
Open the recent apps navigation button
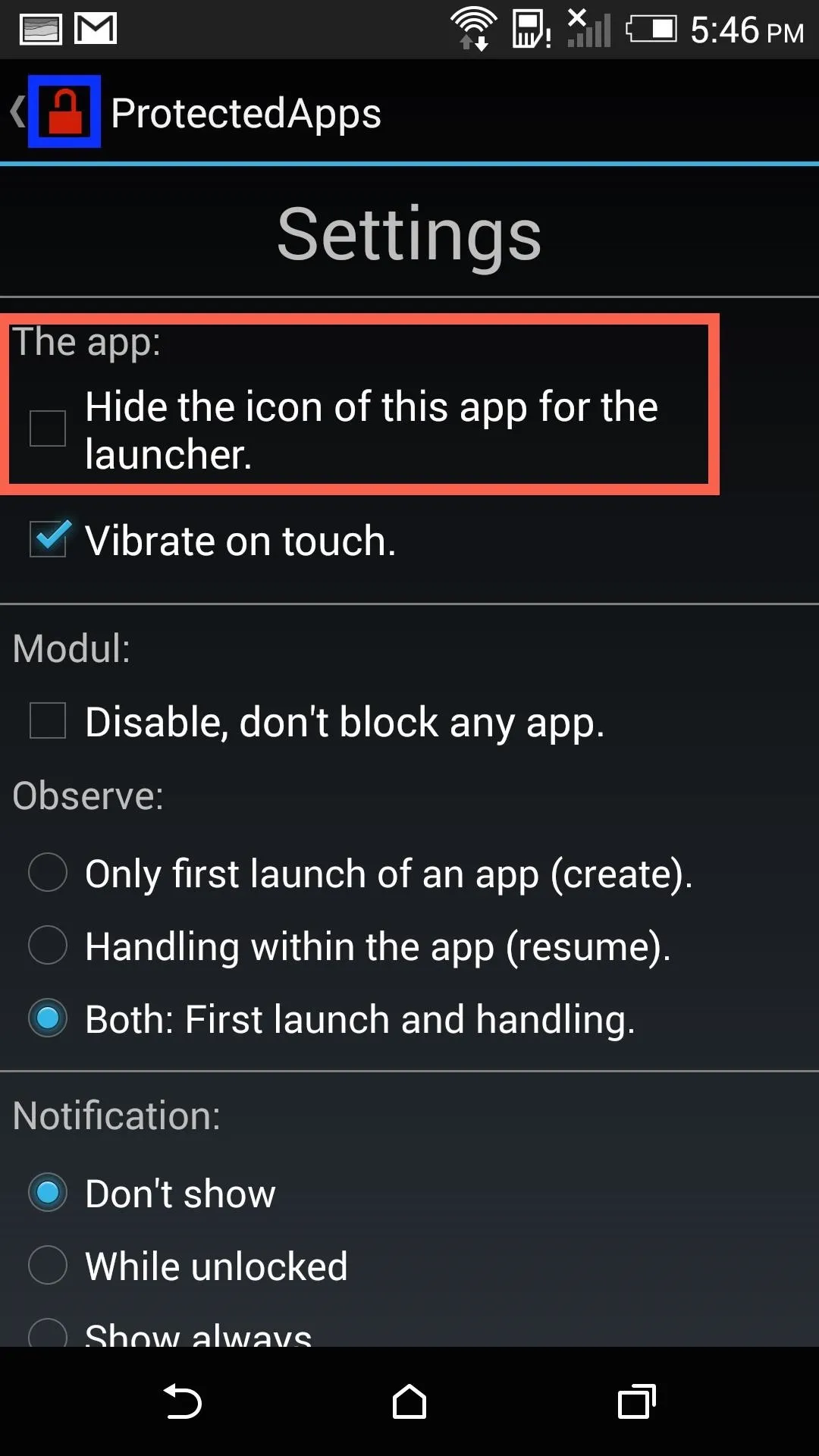(x=637, y=1401)
